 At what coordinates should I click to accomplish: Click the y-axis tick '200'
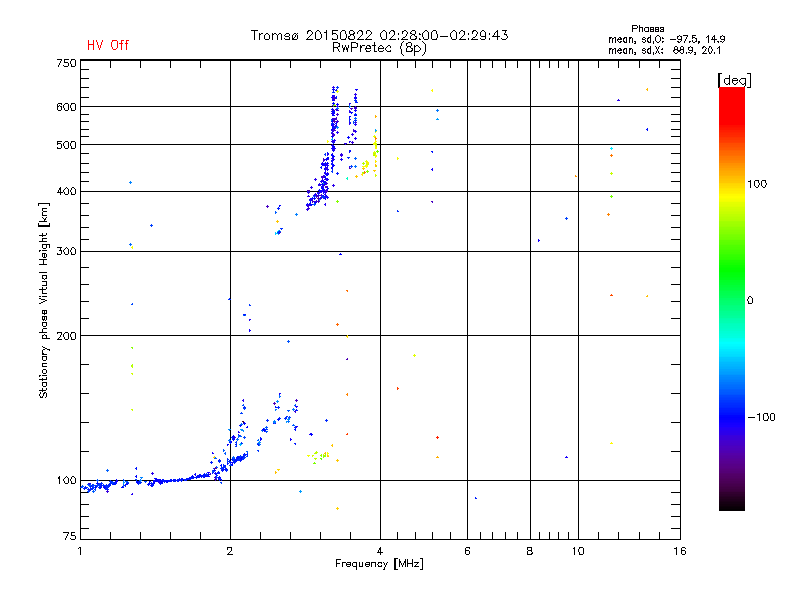tap(66, 336)
